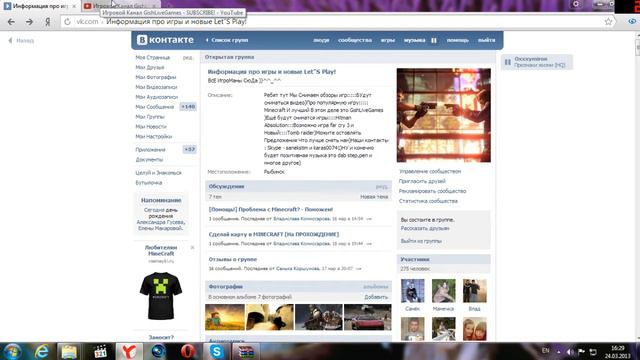Click the +140 messages counter badge

[x=188, y=107]
